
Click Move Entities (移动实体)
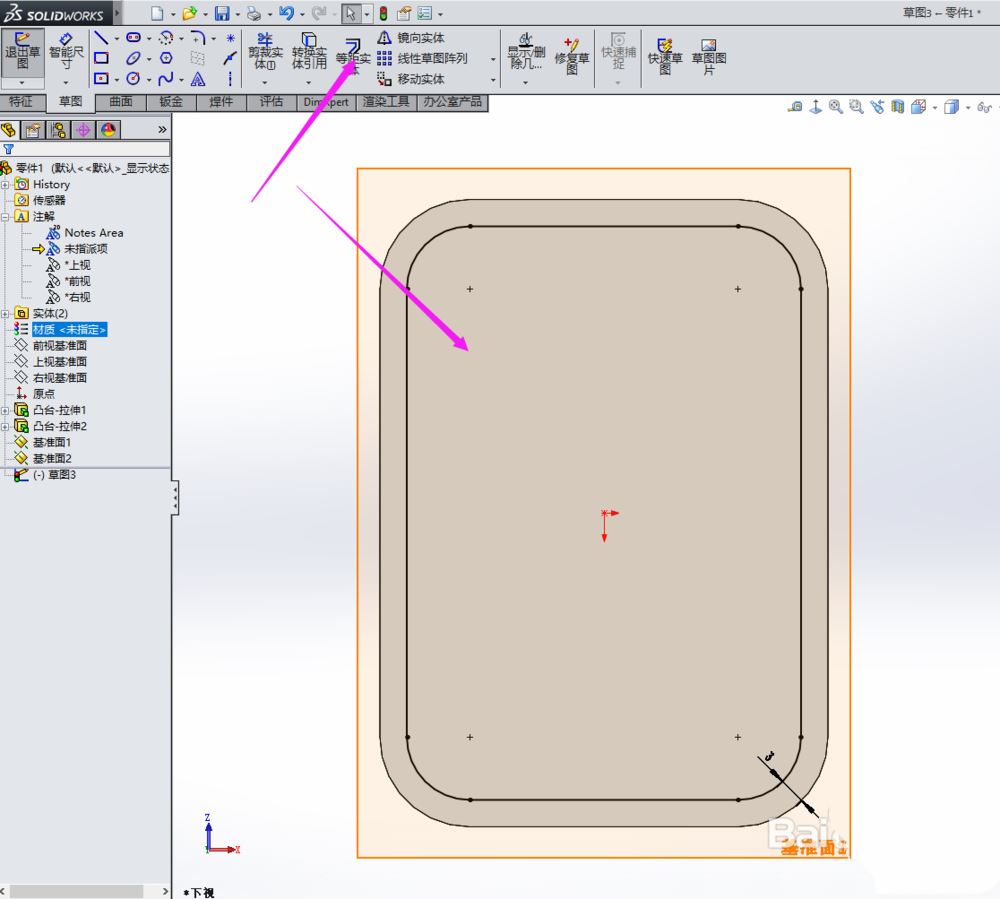pos(411,78)
